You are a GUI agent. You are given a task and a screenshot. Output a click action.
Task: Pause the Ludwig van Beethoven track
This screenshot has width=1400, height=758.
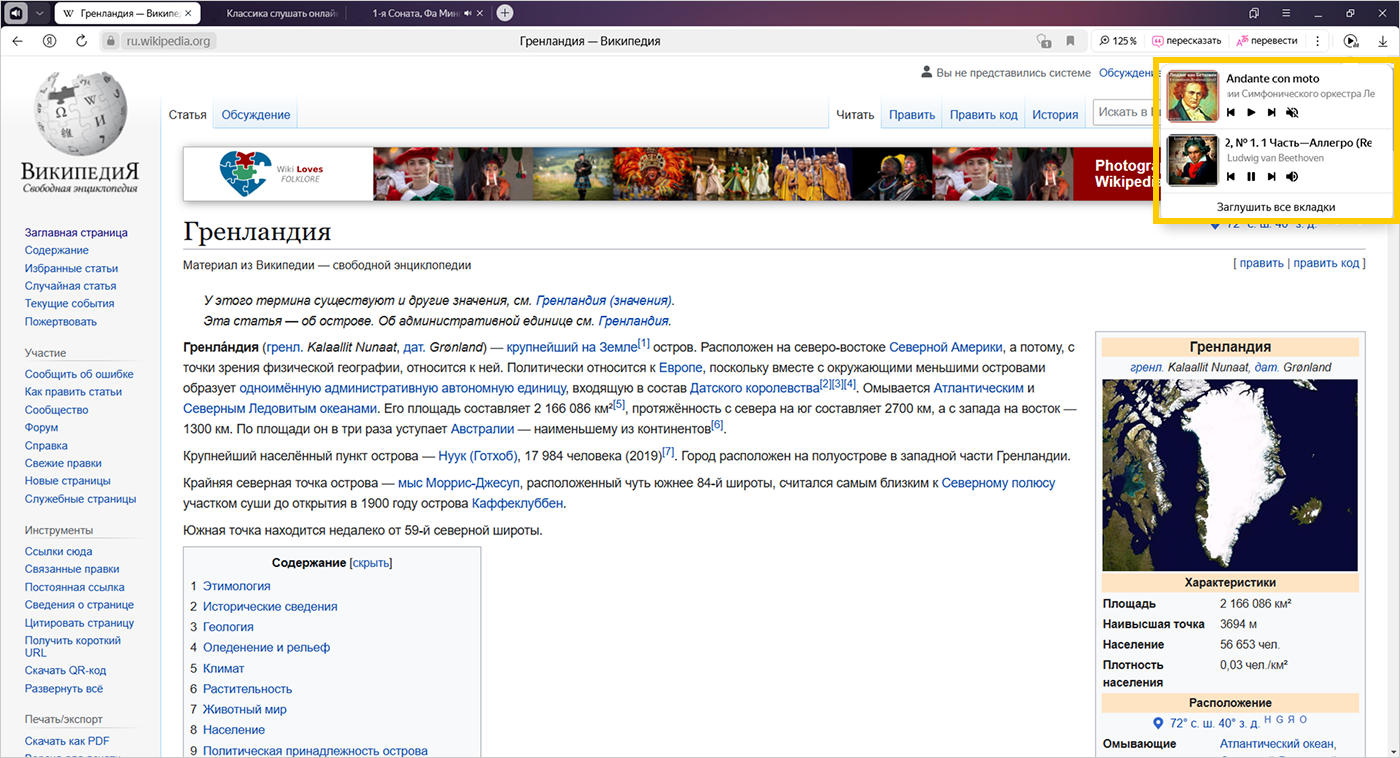[x=1251, y=177]
